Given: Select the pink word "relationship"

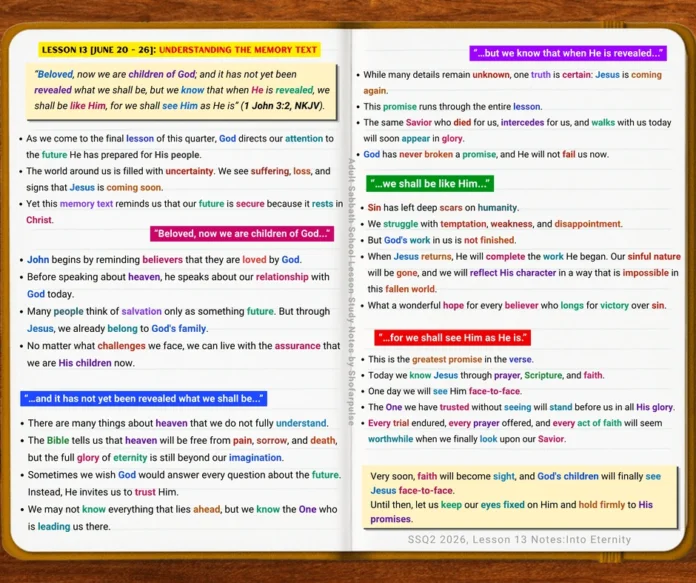Looking at the screenshot, I should pyautogui.click(x=282, y=277).
